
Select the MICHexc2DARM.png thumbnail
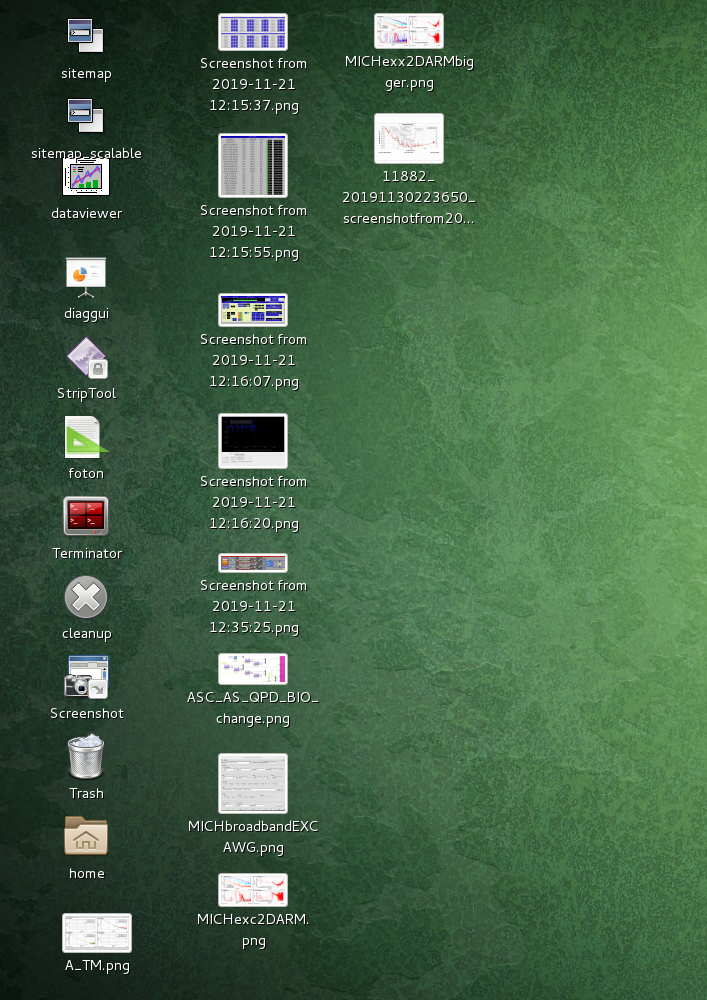(x=253, y=890)
